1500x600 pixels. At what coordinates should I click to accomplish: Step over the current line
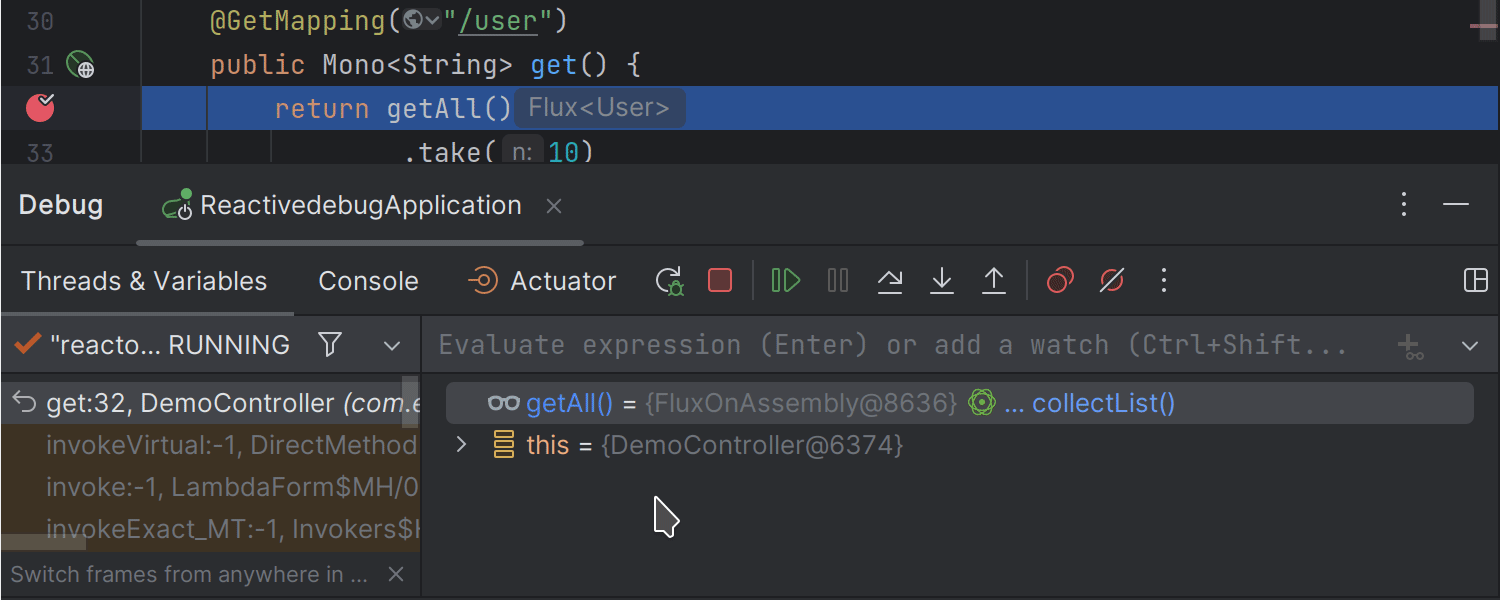click(x=890, y=281)
